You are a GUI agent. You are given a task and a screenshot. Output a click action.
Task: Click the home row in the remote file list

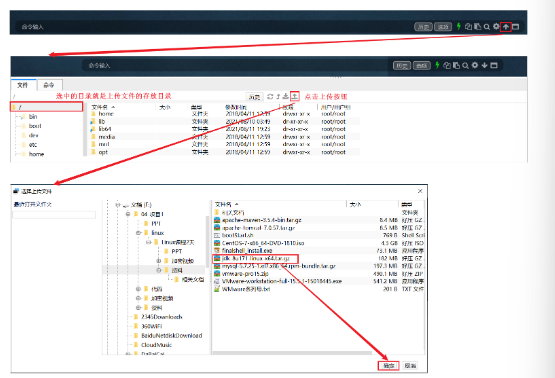point(224,114)
